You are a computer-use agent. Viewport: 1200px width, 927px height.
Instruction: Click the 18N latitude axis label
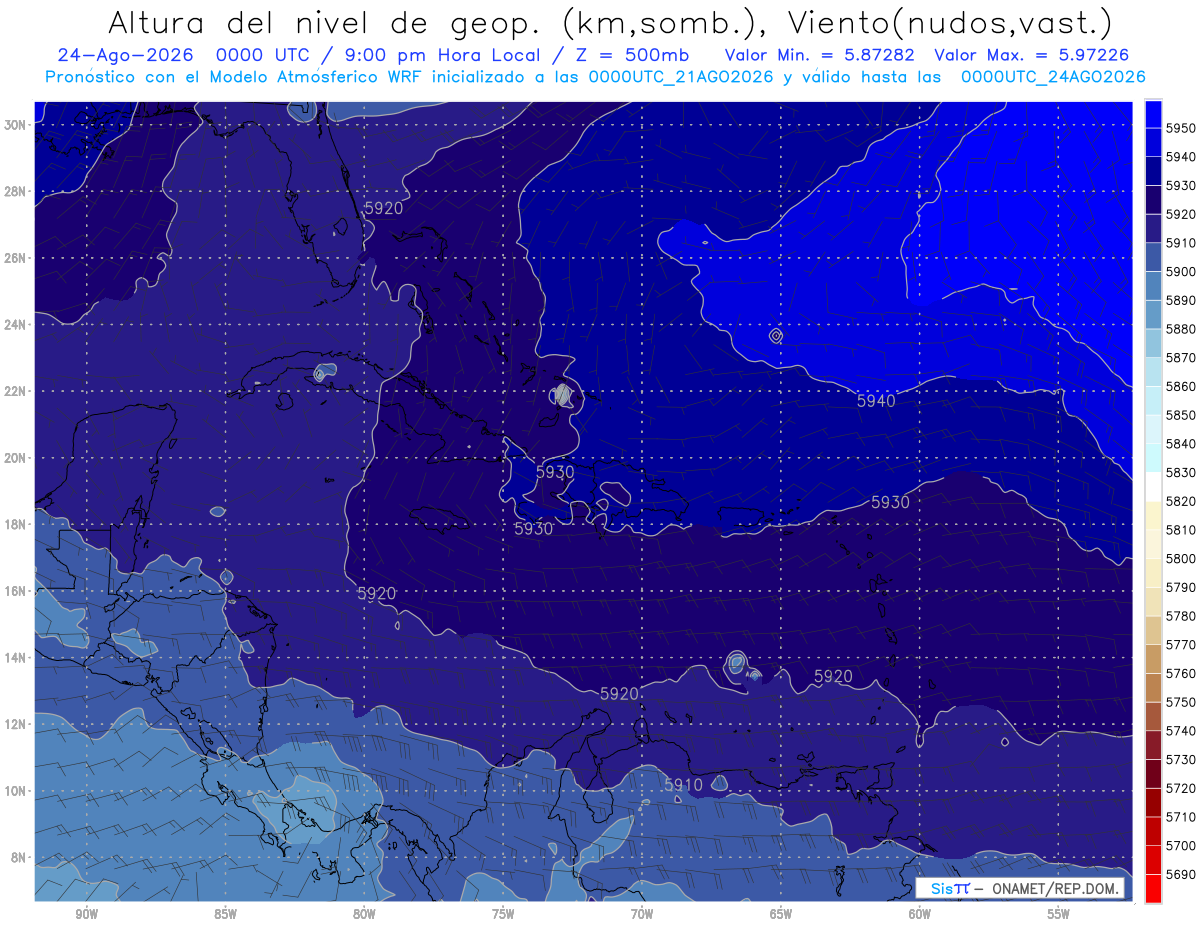click(x=15, y=524)
